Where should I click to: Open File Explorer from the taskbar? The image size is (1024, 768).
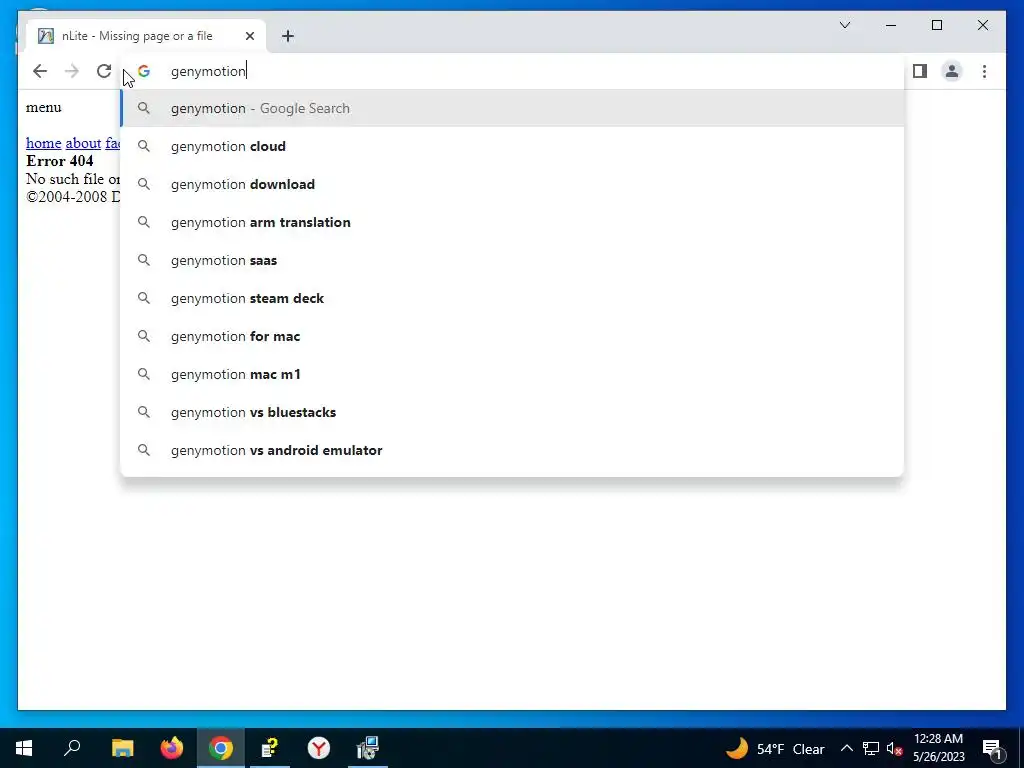(x=122, y=748)
